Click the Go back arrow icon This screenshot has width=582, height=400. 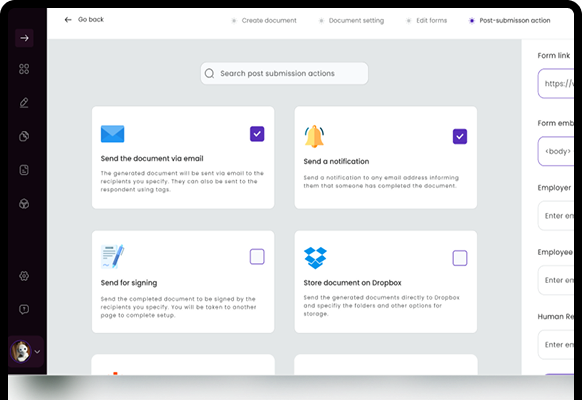pos(68,20)
